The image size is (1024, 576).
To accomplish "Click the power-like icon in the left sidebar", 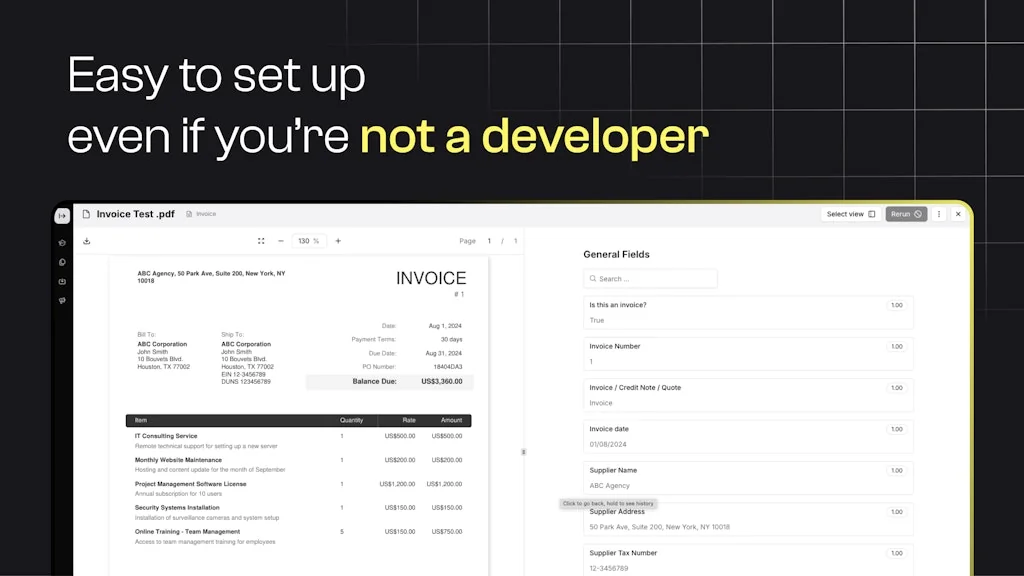I will point(62,281).
